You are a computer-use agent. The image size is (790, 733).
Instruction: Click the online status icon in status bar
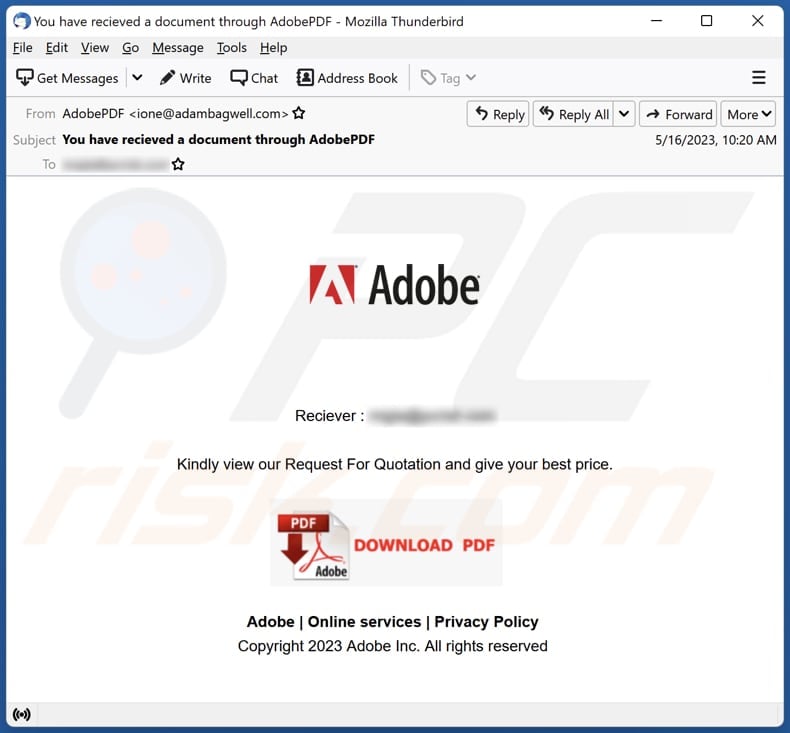(x=22, y=714)
